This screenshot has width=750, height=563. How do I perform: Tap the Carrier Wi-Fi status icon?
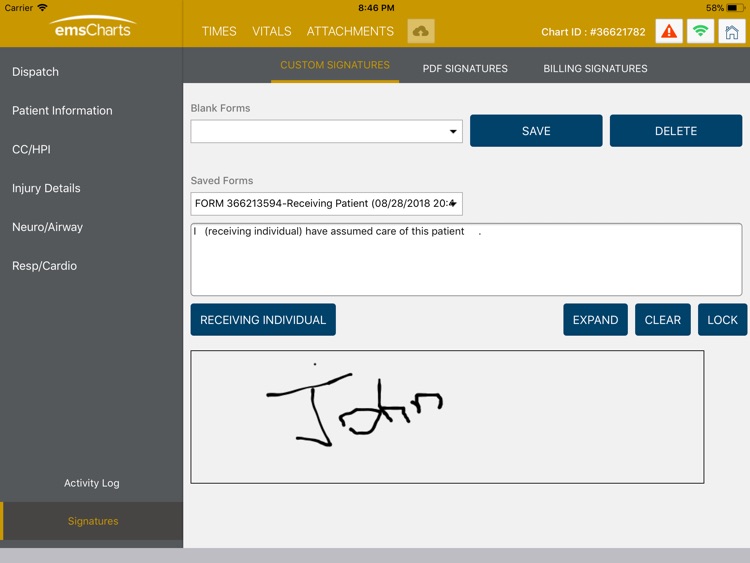click(43, 8)
